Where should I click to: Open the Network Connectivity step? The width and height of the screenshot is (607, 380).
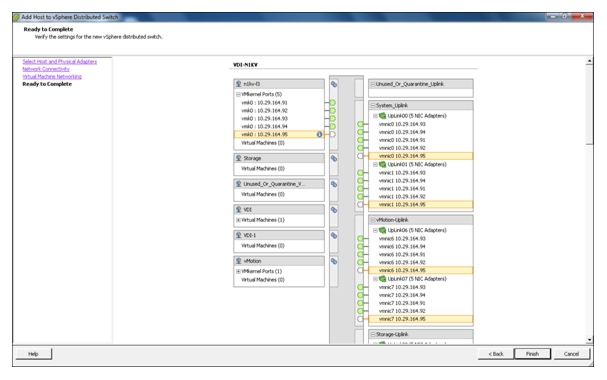[46, 69]
